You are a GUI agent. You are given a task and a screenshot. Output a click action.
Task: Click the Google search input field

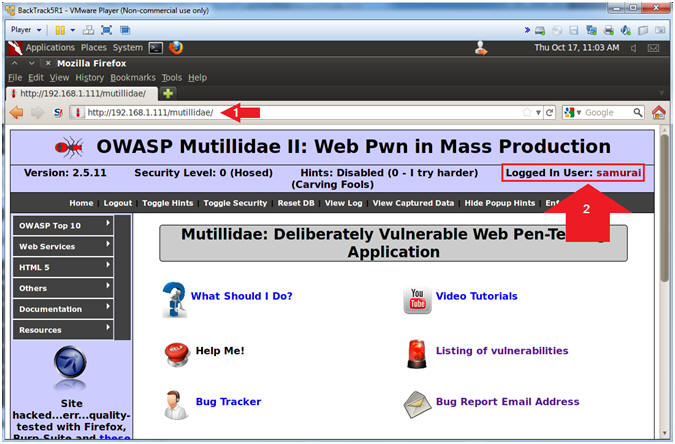tap(607, 113)
